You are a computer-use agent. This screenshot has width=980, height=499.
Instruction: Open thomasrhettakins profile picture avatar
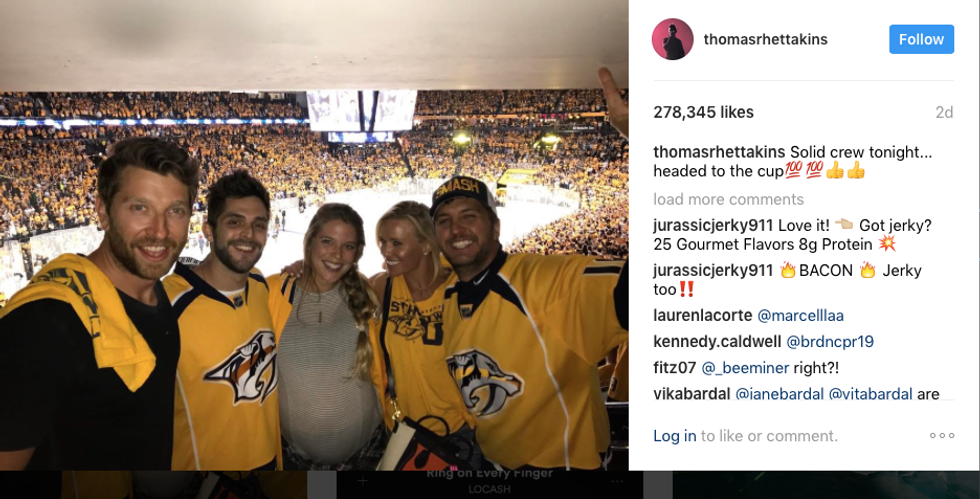tap(673, 40)
